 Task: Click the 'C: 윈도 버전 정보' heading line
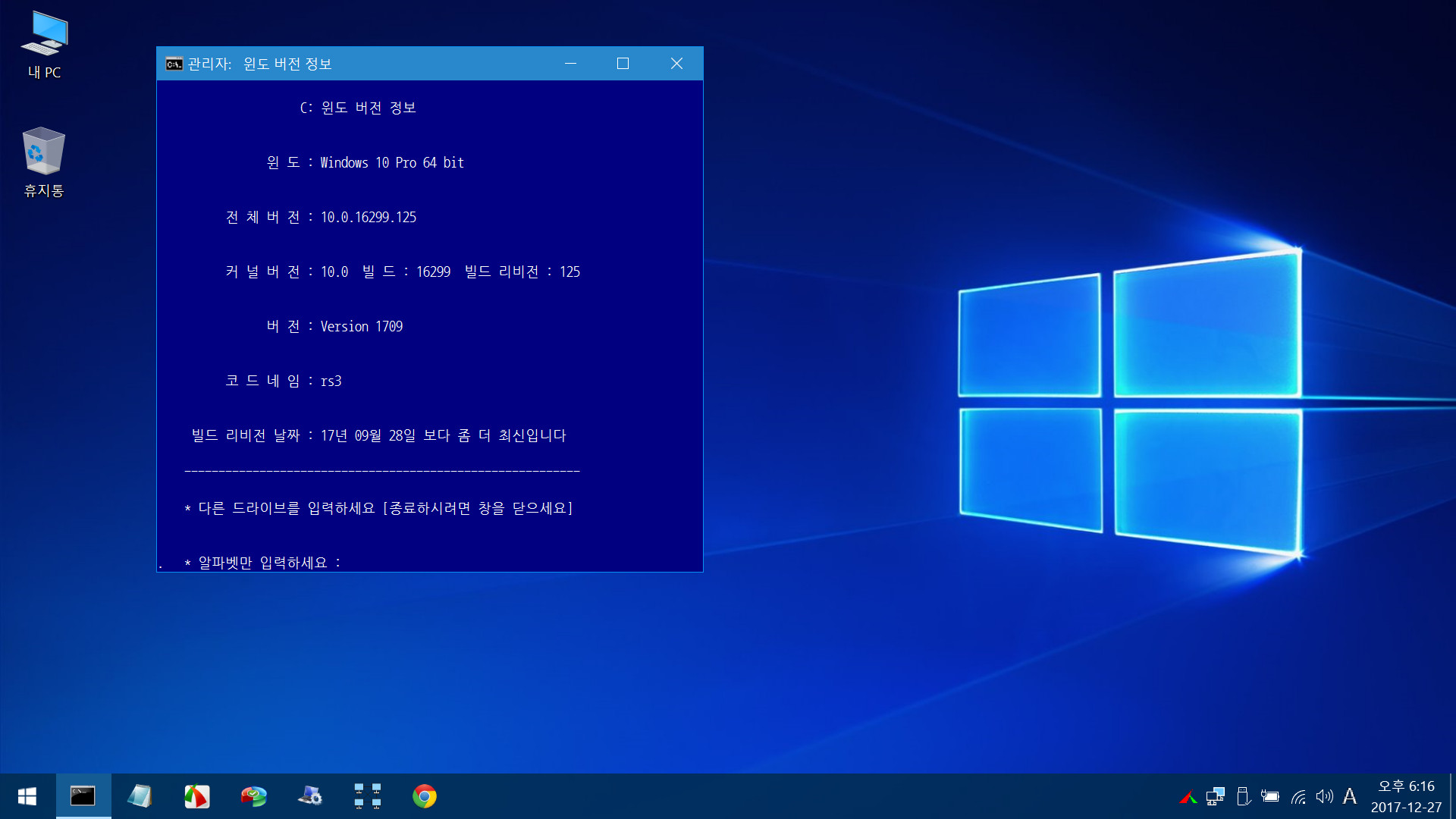(x=358, y=108)
